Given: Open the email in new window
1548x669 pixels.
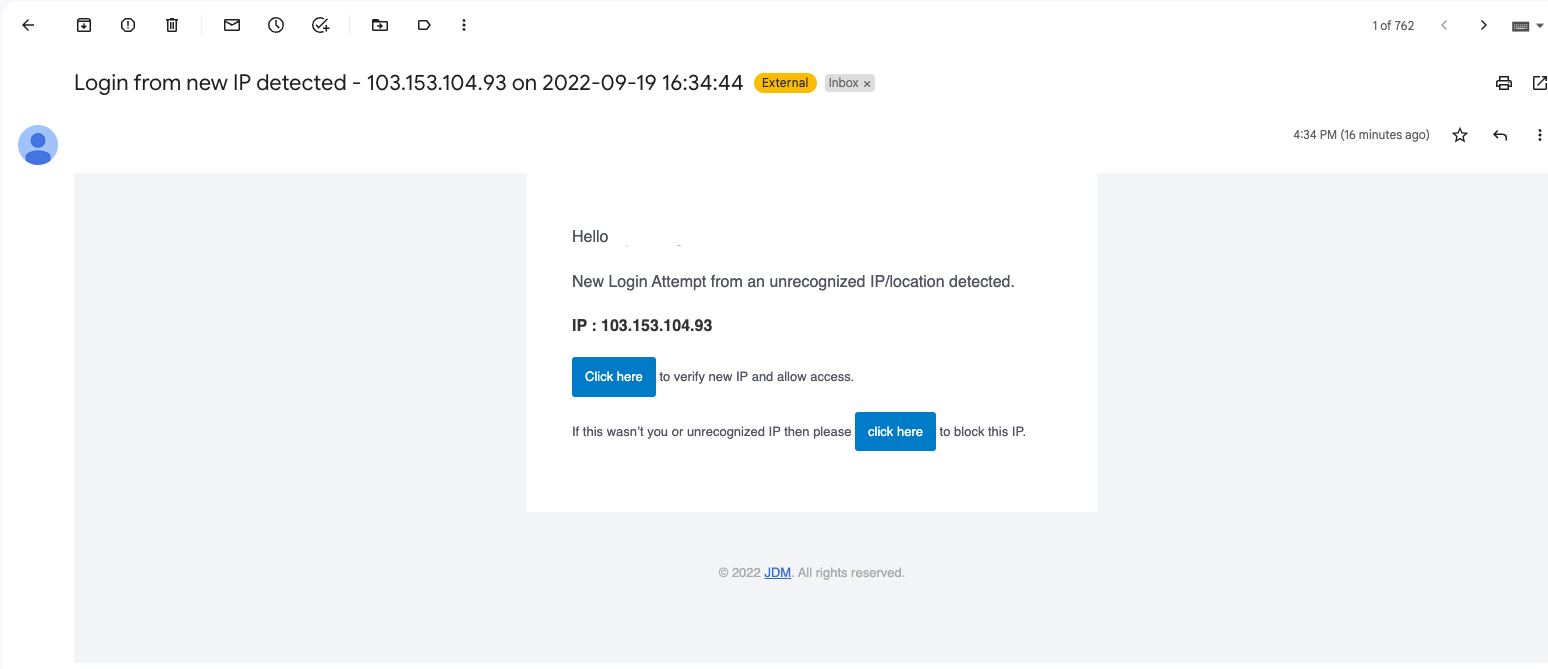Looking at the screenshot, I should 1539,83.
